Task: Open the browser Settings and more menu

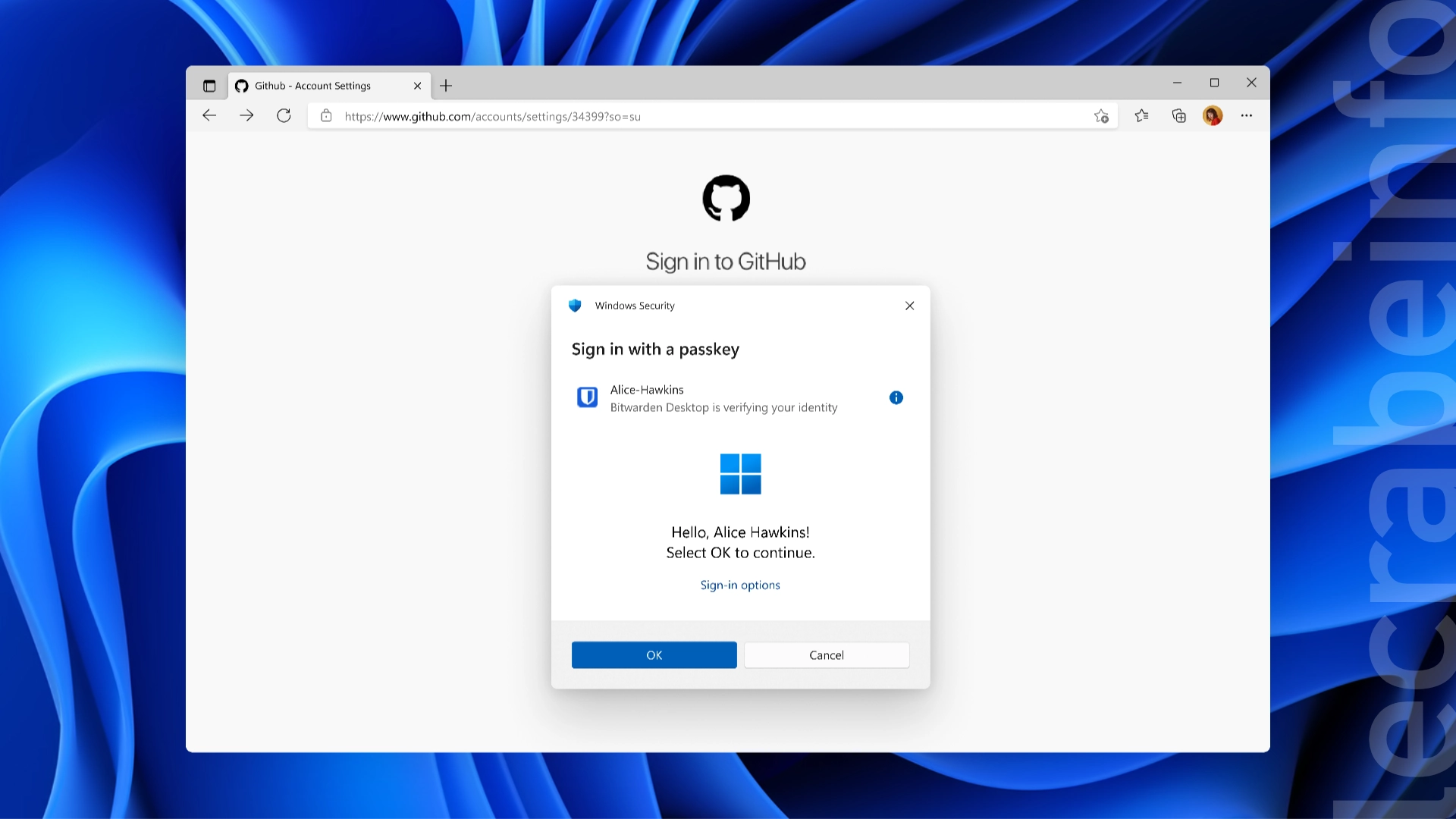Action: [1247, 115]
